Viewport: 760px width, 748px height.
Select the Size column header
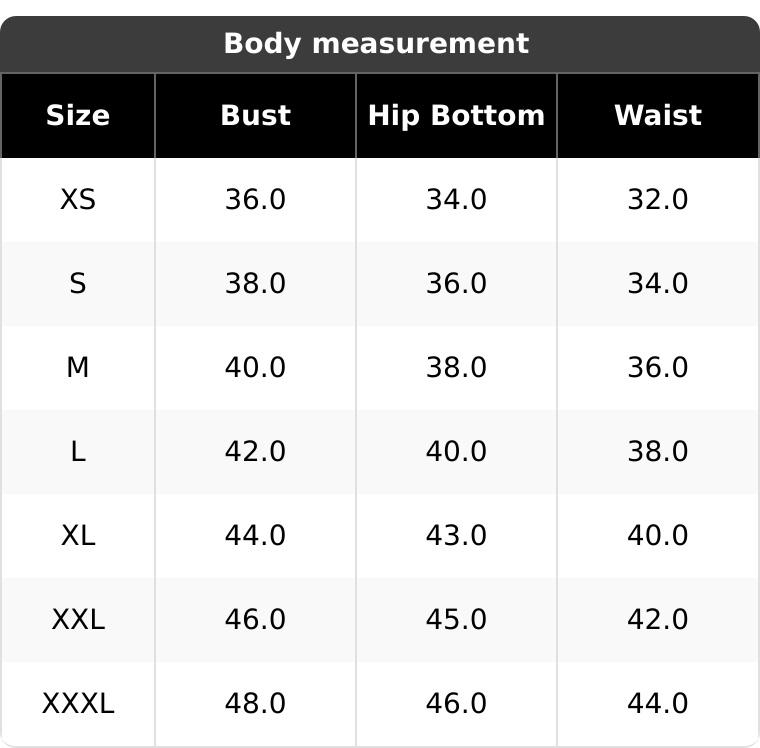pos(78,116)
